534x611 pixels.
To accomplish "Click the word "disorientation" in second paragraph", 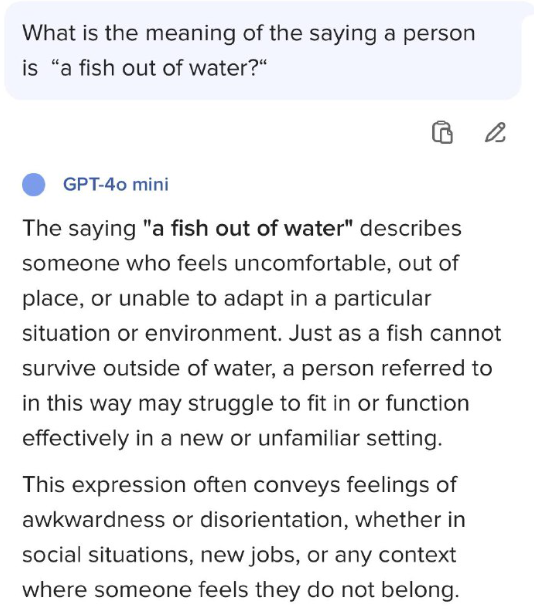I will click(x=274, y=520).
